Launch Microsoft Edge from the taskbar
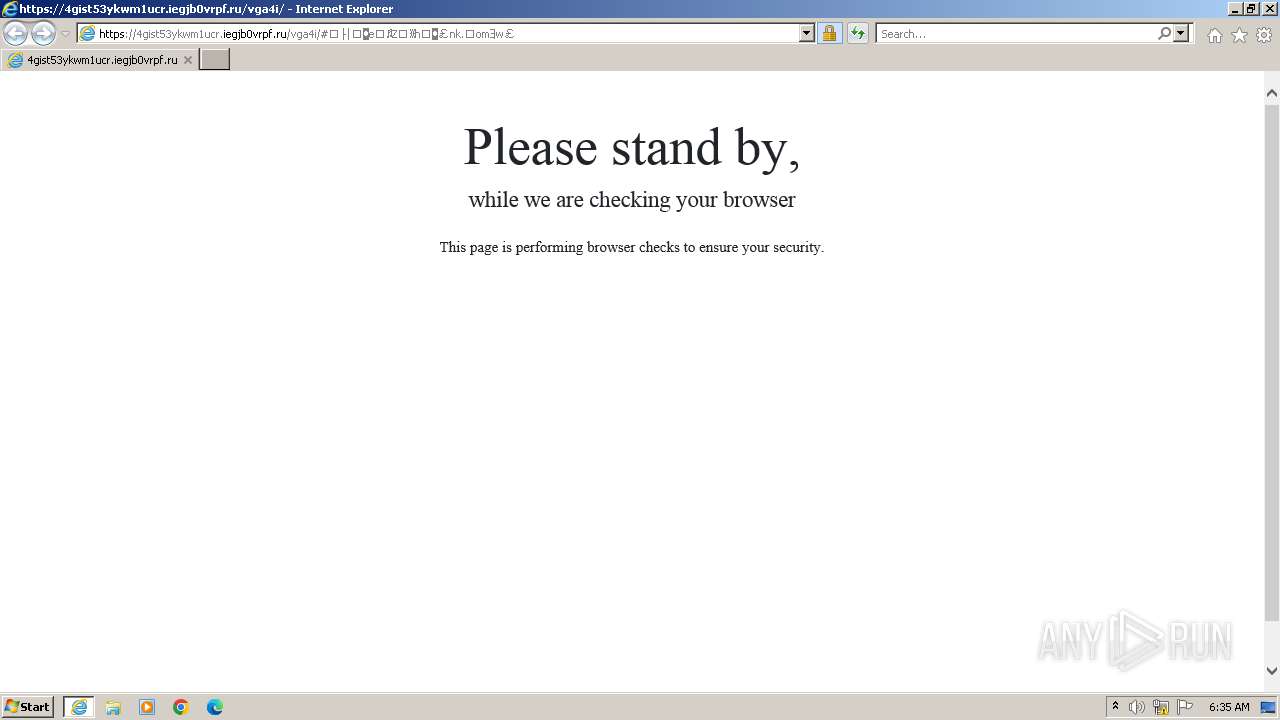The image size is (1280, 720). point(215,707)
